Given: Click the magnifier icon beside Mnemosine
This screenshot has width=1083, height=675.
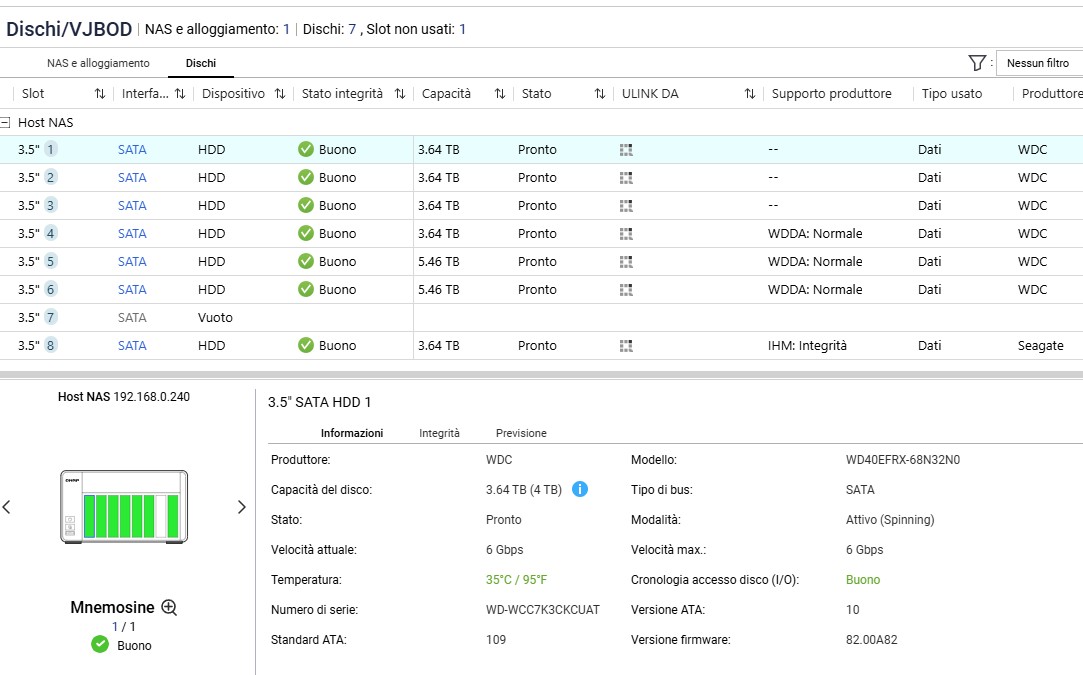Looking at the screenshot, I should 169,607.
